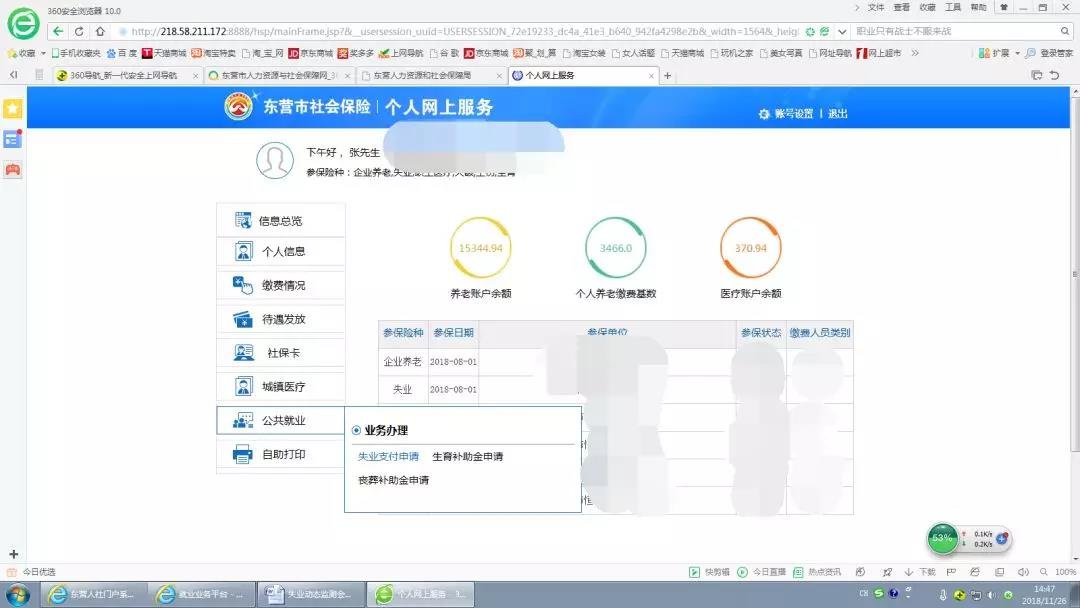Click the browser refresh button
1080x608 pixels.
(x=79, y=31)
